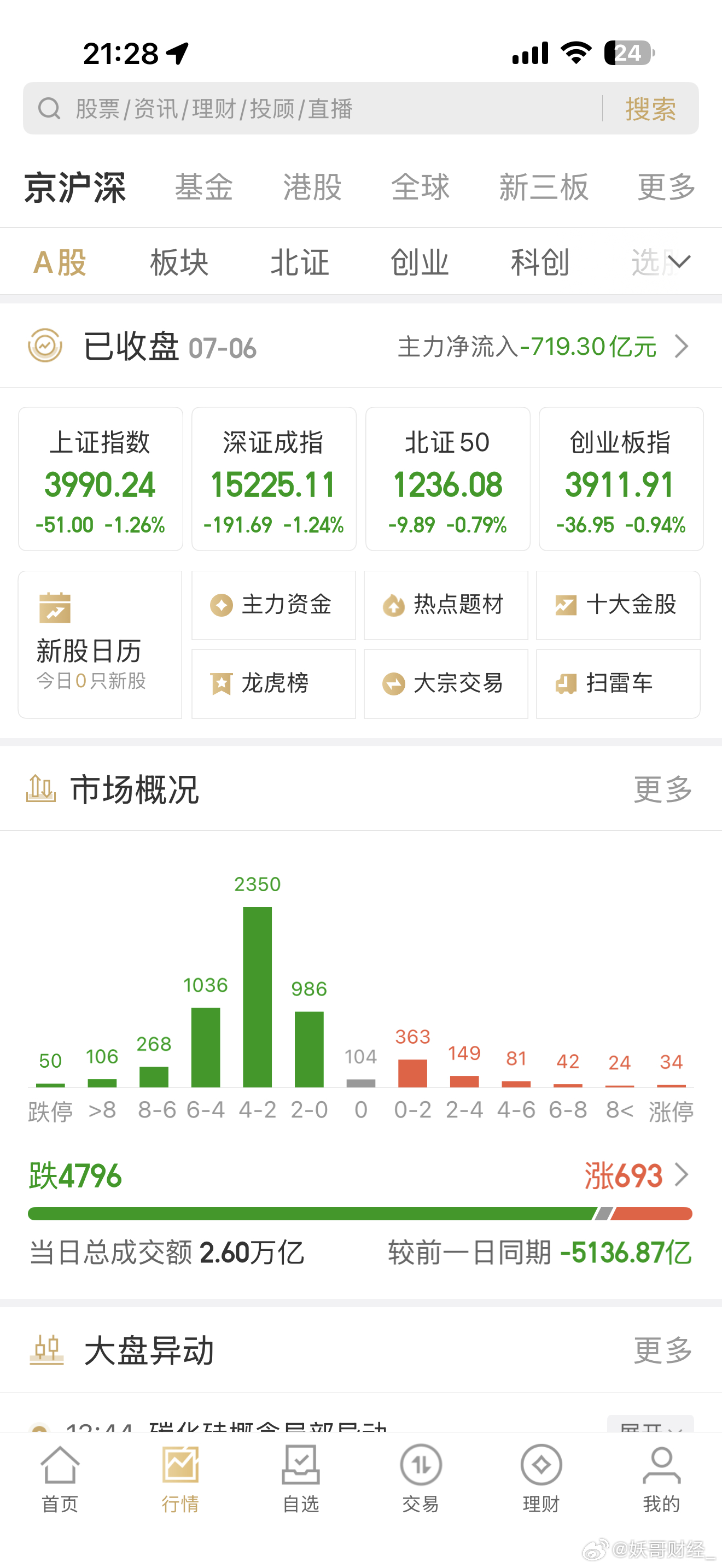Open 自选 watchlist tab icon
This screenshot has width=722, height=1568.
coord(301,1465)
